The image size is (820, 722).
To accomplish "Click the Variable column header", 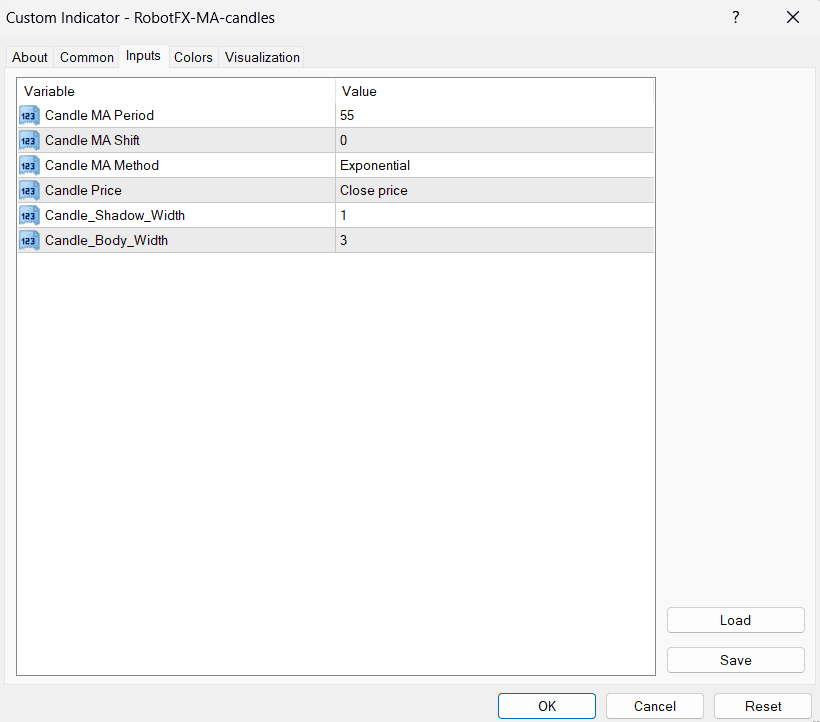I will pyautogui.click(x=176, y=91).
